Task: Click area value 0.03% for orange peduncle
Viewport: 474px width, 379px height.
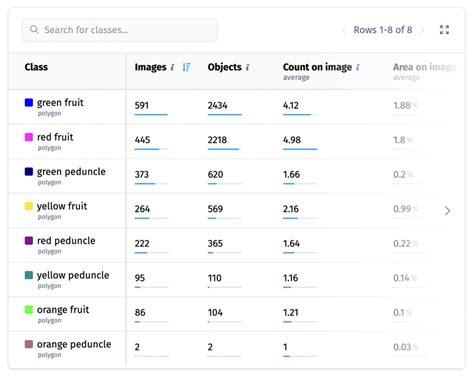Action: [x=405, y=347]
